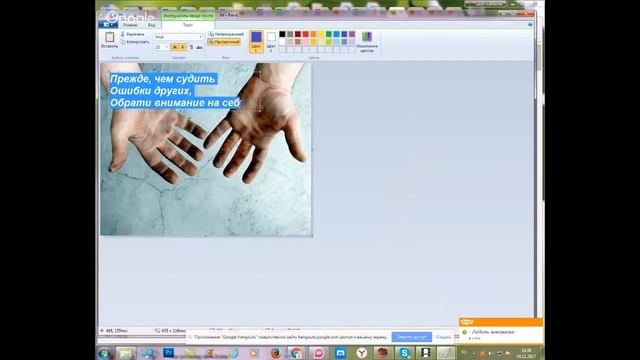Toggle italic text formatting
This screenshot has height=360, width=640.
pyautogui.click(x=182, y=47)
